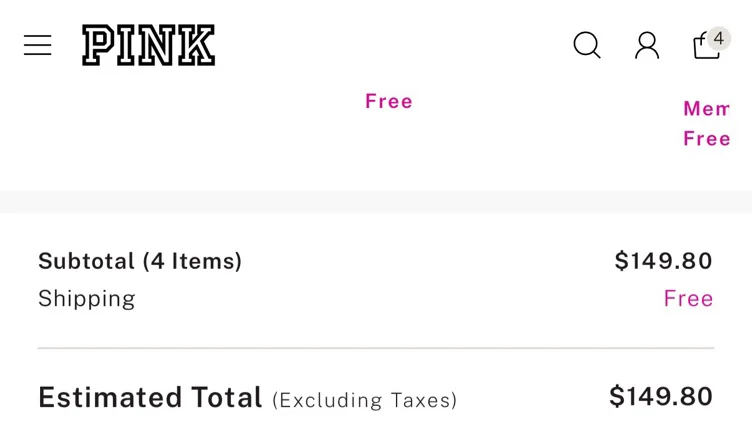Open search with the magnifier icon
The image size is (752, 431).
pyautogui.click(x=587, y=45)
